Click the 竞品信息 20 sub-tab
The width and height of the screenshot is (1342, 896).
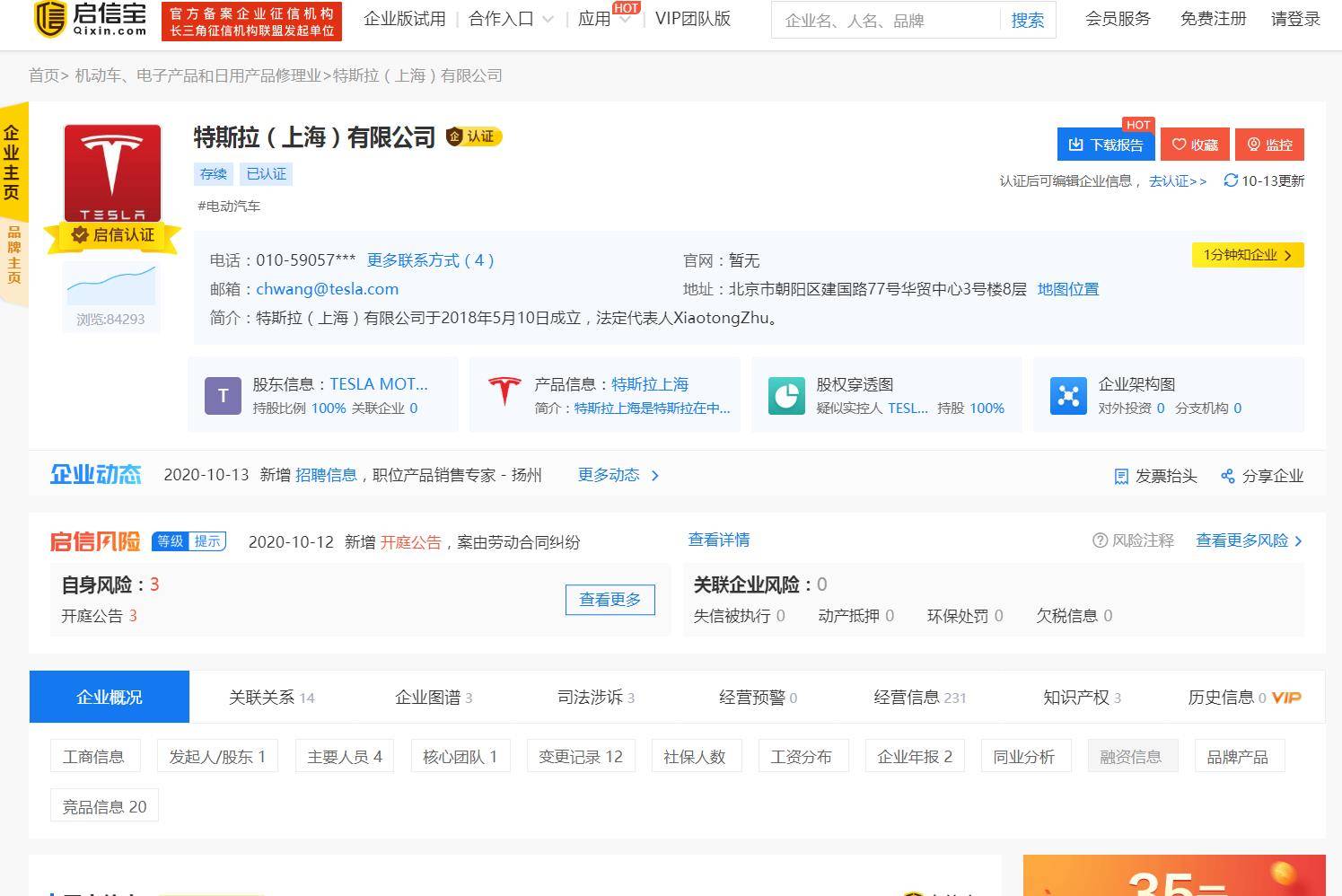pyautogui.click(x=104, y=806)
